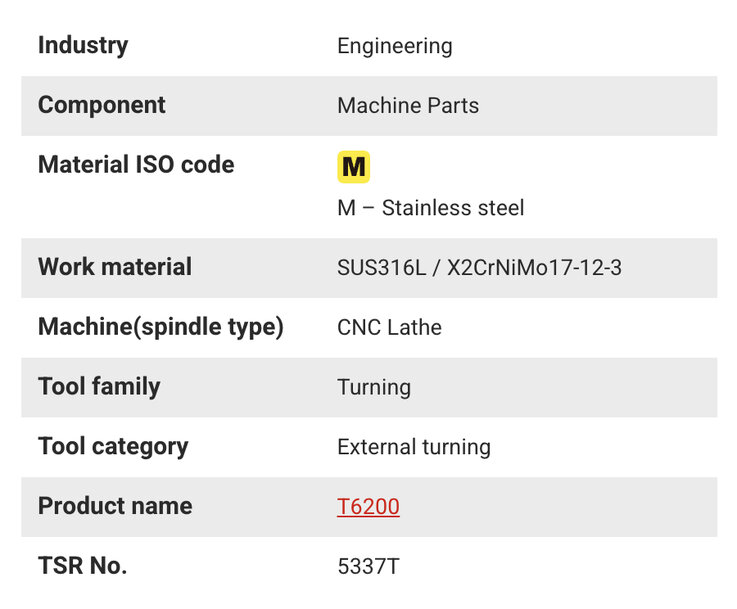
Task: Select the External turning value
Action: 414,447
